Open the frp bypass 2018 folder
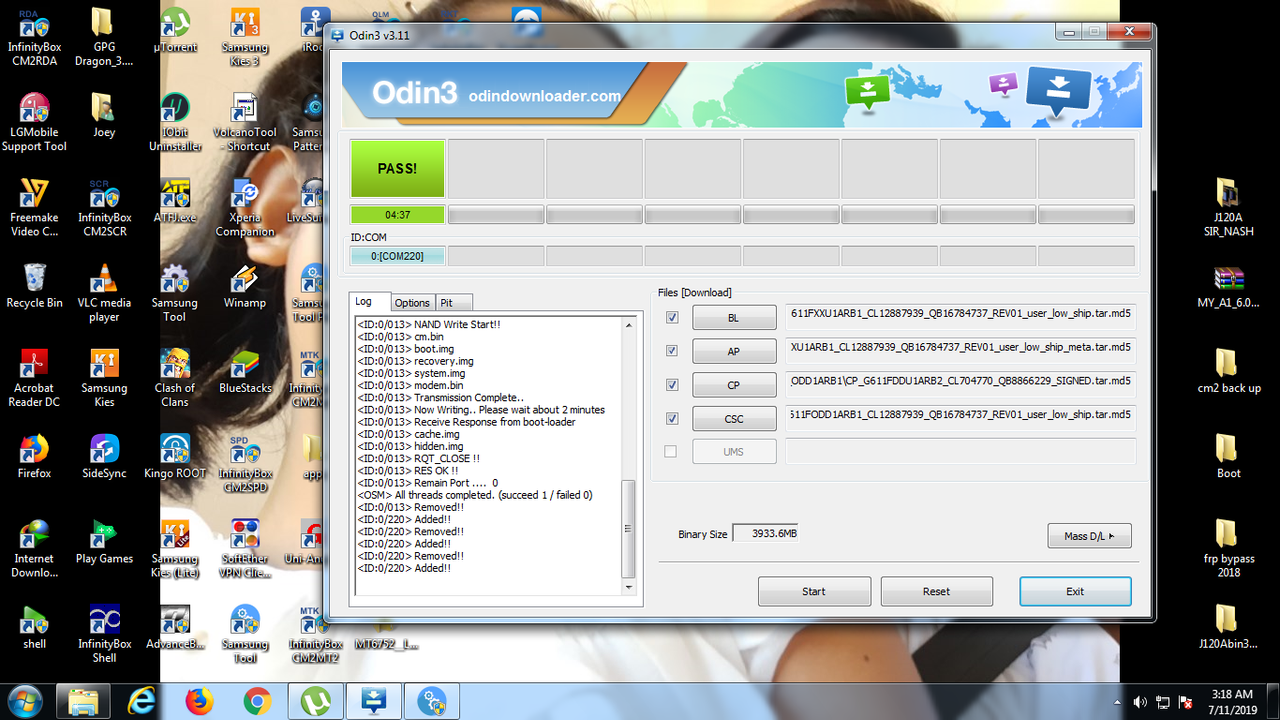Screen dimensions: 1280x720 pyautogui.click(x=1228, y=549)
